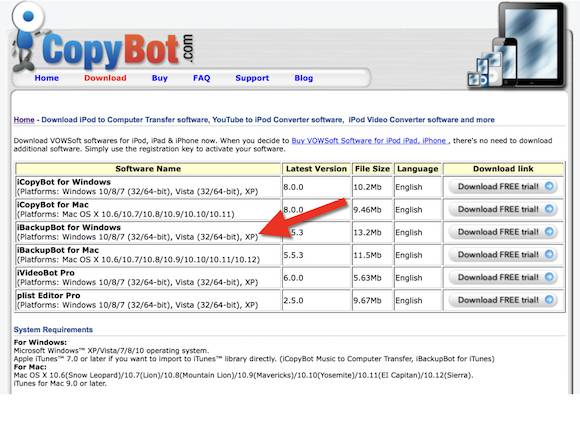Screen dimensions: 580x435
Task: Click the arrow icon in iCopyBot for Mac download
Action: [x=550, y=209]
